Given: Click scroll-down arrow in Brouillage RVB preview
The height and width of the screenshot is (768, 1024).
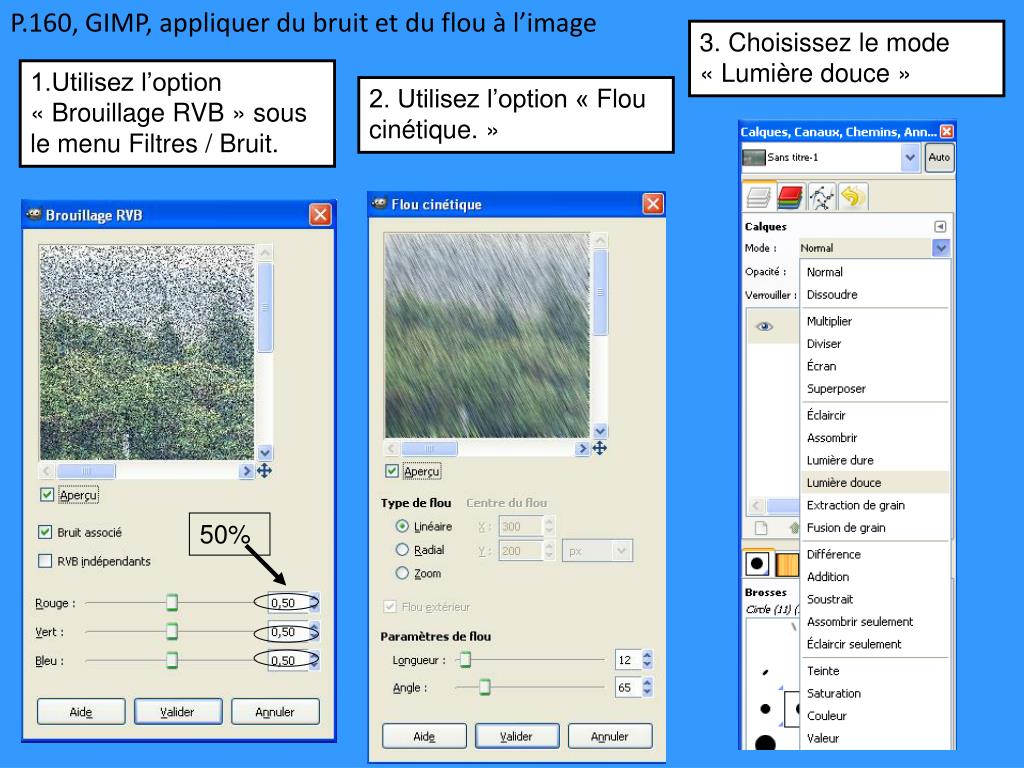Looking at the screenshot, I should (265, 453).
